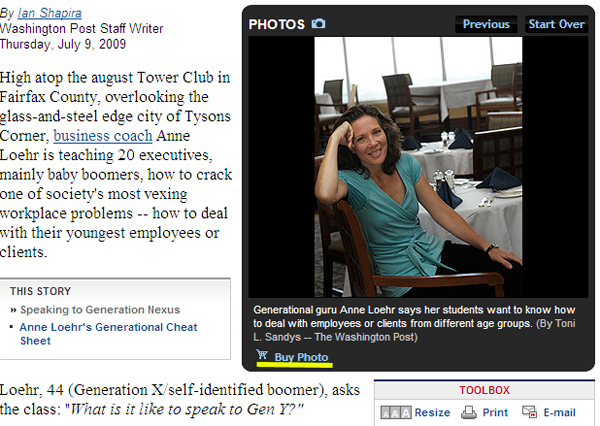Click the TOOLBOX header
The image size is (600, 426).
point(484,390)
